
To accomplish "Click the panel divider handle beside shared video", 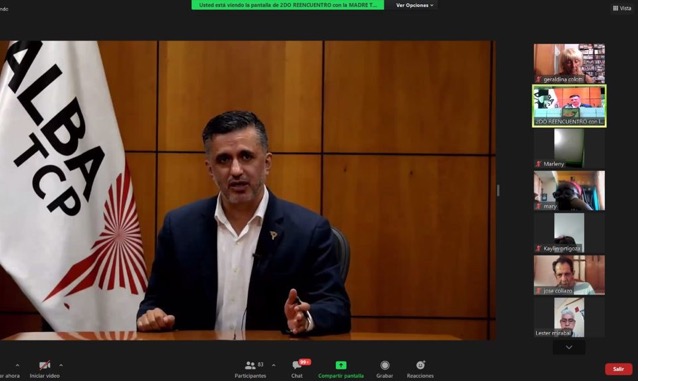I will coord(498,190).
